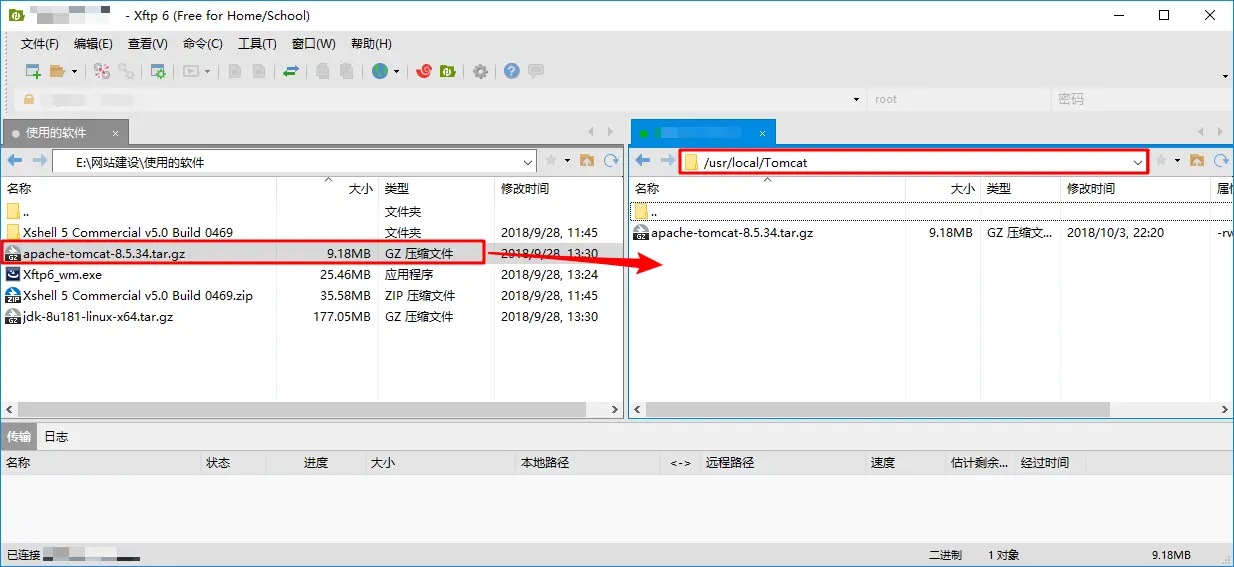Sort remote pane by 修改时间 column
Viewport: 1234px width, 567px height.
[1136, 188]
